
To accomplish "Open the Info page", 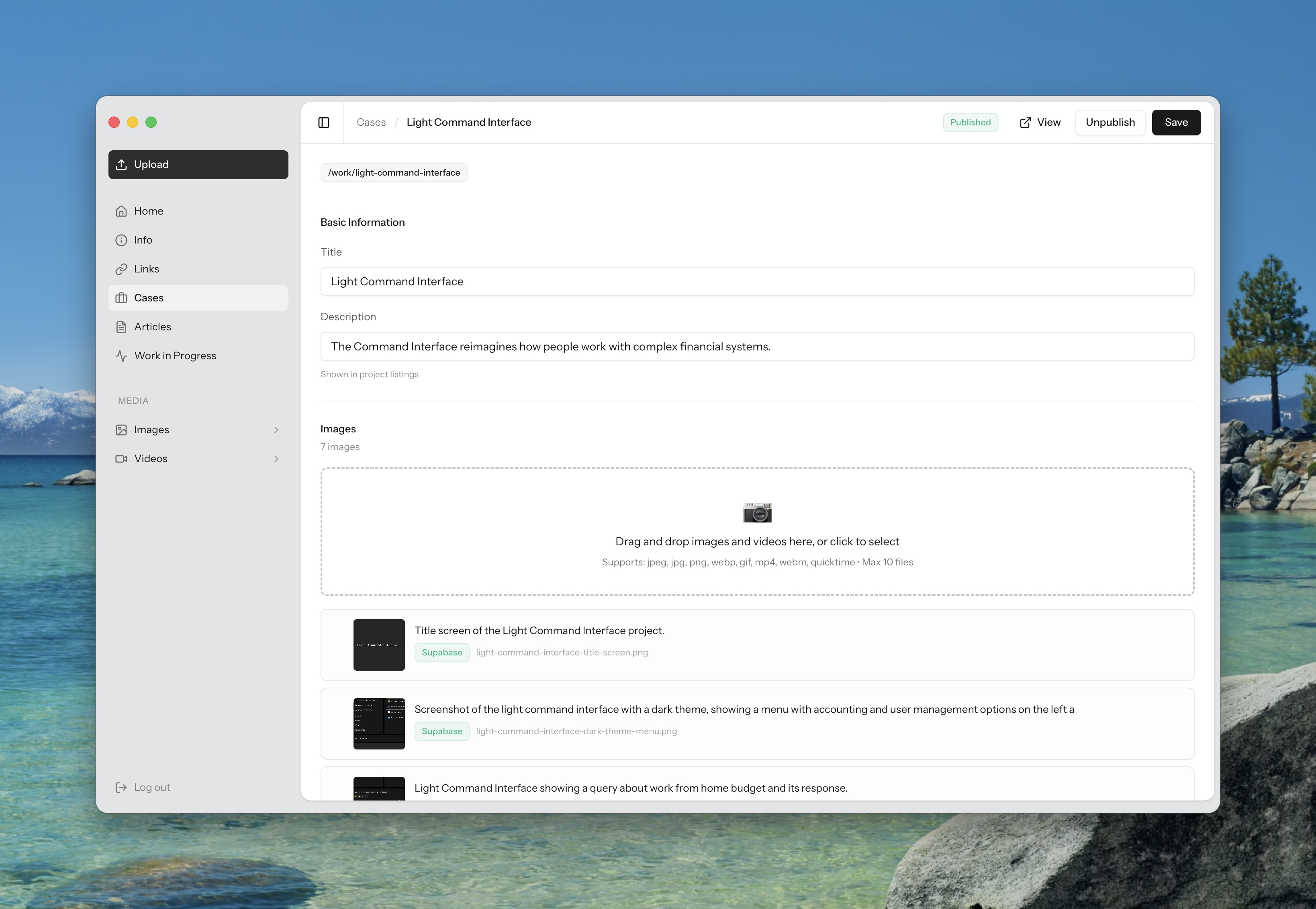I will pyautogui.click(x=143, y=240).
